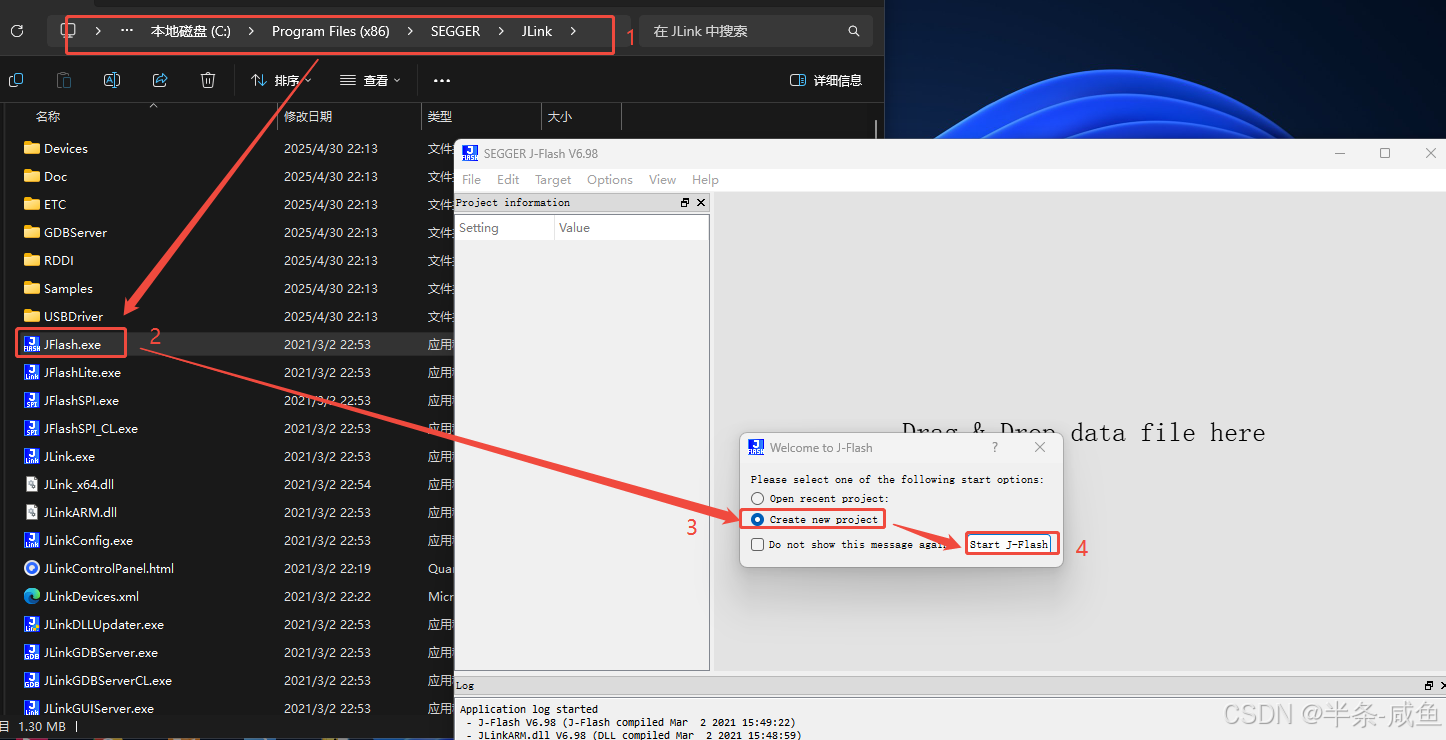Image resolution: width=1446 pixels, height=740 pixels.
Task: Click the JLinkConfig.exe file icon
Action: point(32,540)
